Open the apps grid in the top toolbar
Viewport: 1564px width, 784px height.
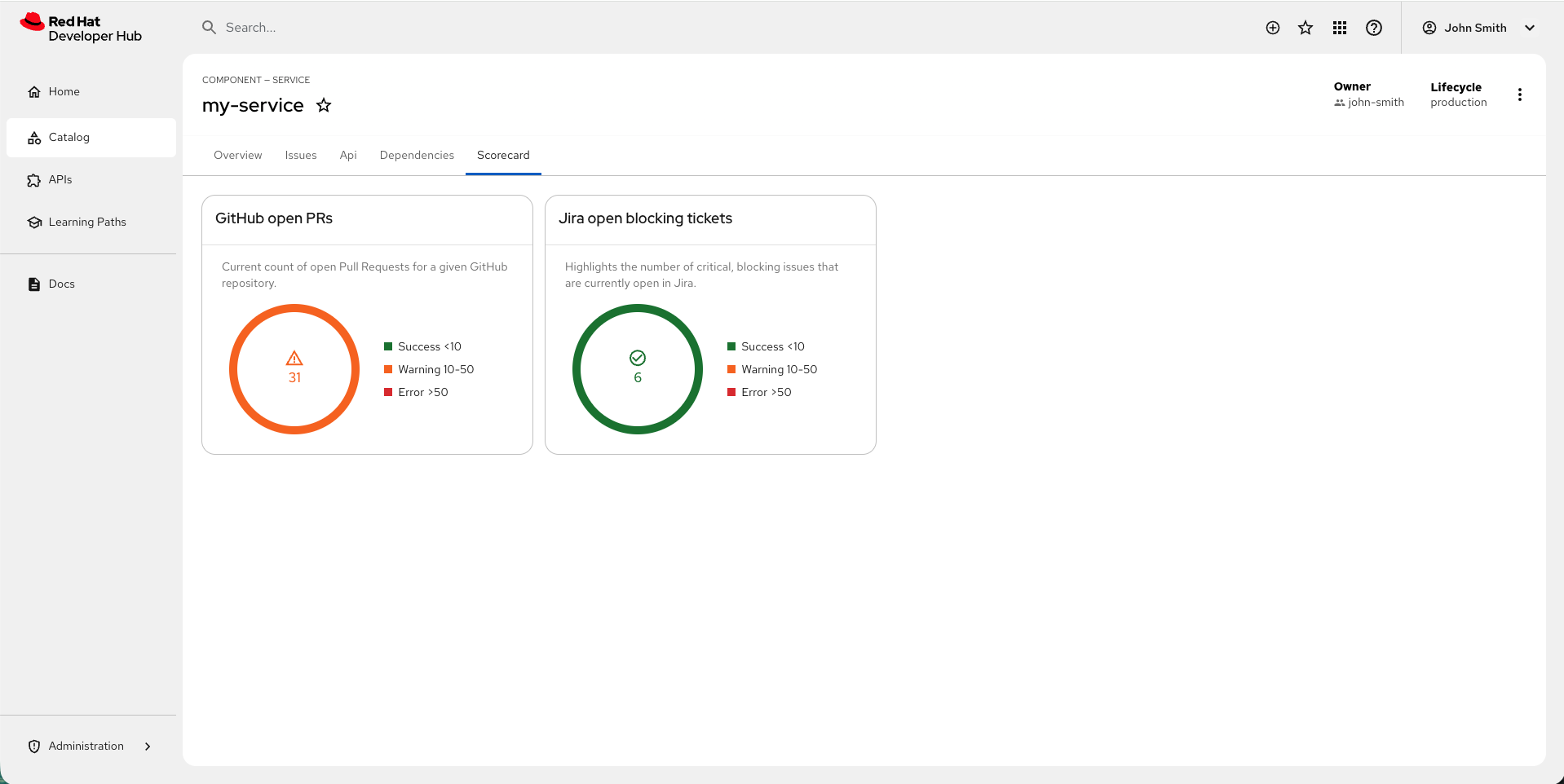[1339, 27]
